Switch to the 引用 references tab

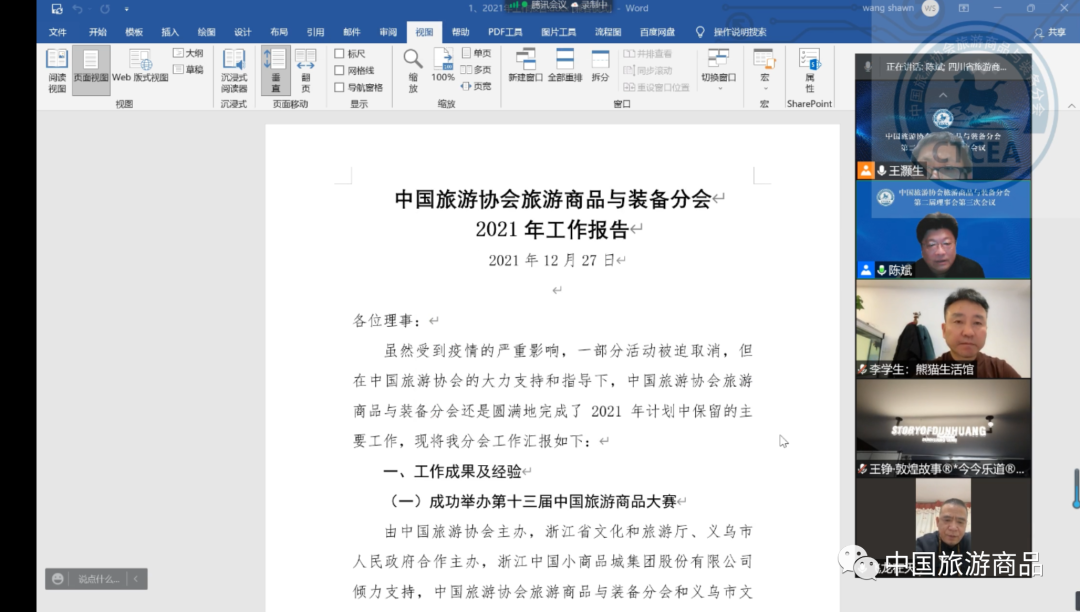[x=315, y=32]
